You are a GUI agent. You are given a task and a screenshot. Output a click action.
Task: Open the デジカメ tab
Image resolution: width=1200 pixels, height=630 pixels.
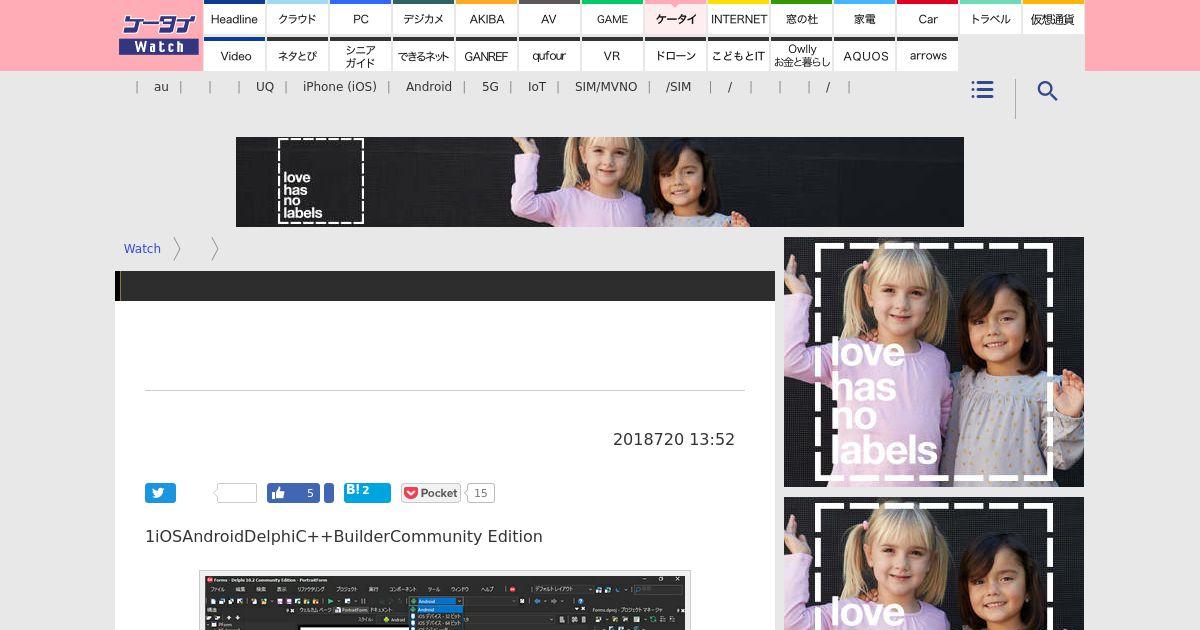click(423, 18)
